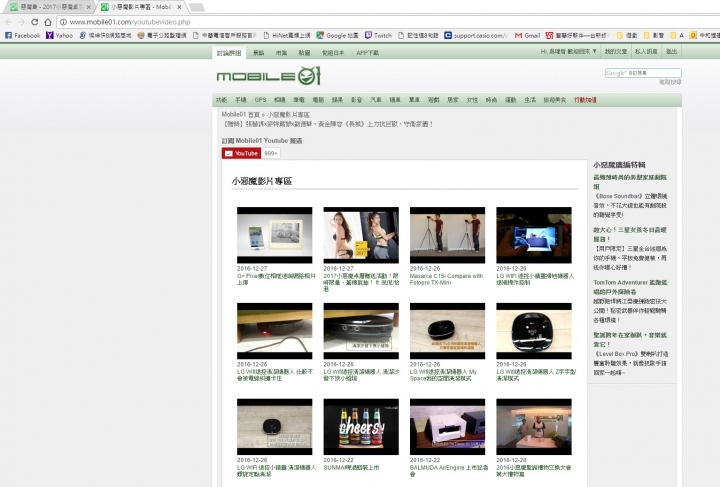Open the Facebook bookmark
The height and width of the screenshot is (487, 720).
(x=22, y=35)
